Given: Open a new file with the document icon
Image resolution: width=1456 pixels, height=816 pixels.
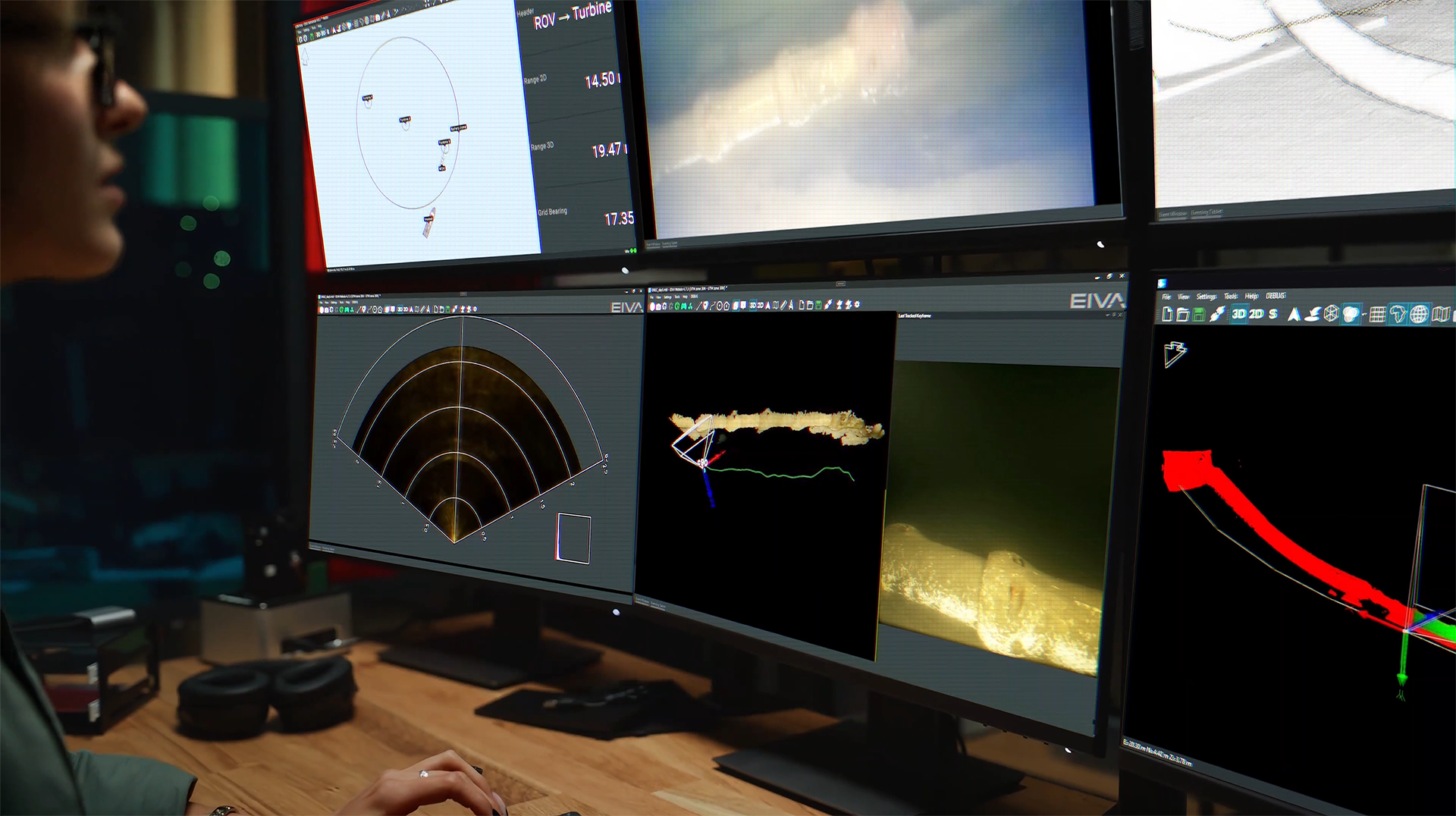Looking at the screenshot, I should coord(1167,313).
